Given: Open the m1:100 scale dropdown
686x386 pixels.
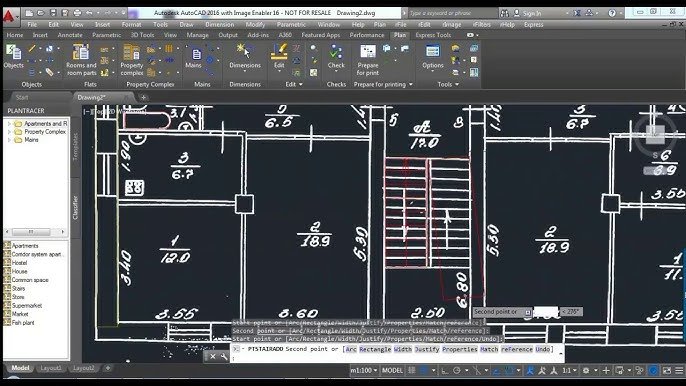Looking at the screenshot, I should [x=364, y=370].
